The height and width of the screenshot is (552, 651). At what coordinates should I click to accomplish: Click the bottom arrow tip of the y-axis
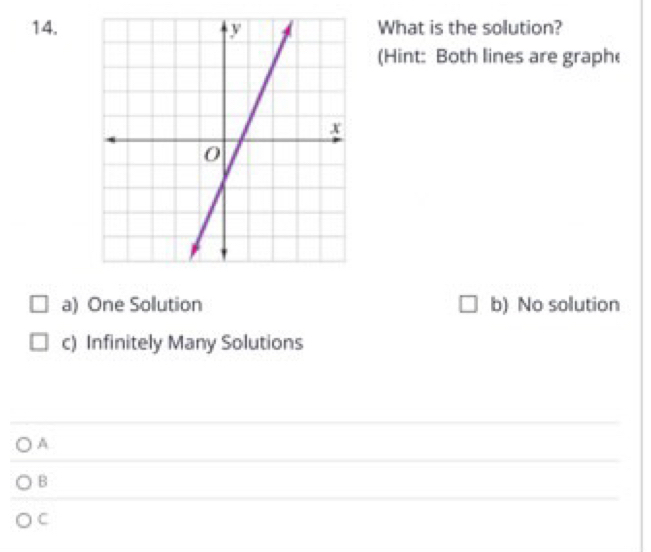pos(224,253)
